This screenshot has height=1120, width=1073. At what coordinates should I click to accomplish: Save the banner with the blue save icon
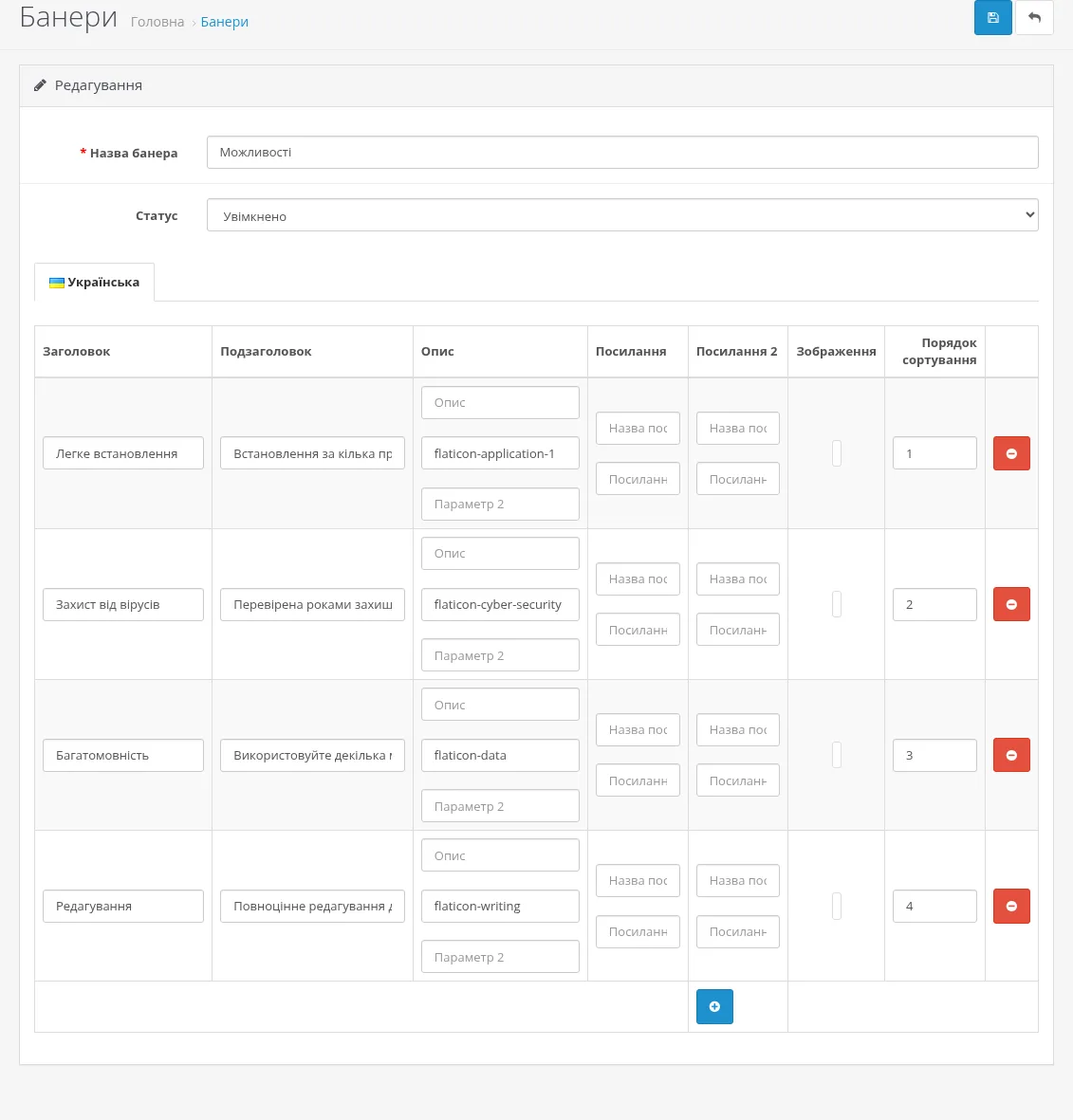pyautogui.click(x=992, y=17)
